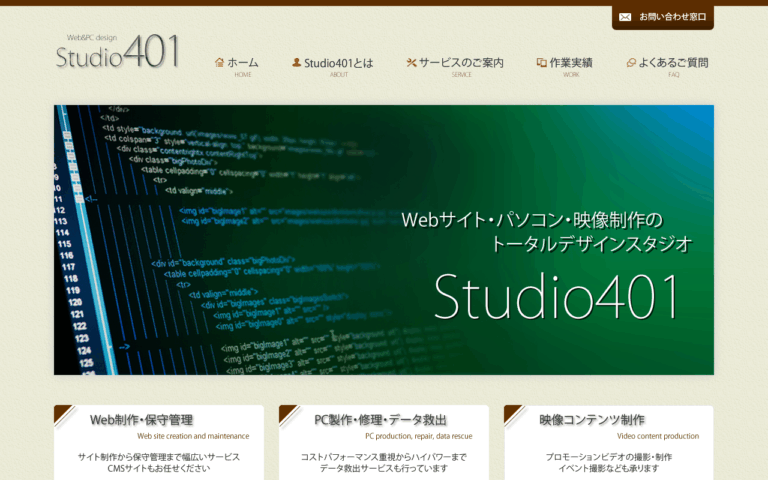This screenshot has width=768, height=480.
Task: Open 作業実績 work menu item
Action: click(x=565, y=67)
